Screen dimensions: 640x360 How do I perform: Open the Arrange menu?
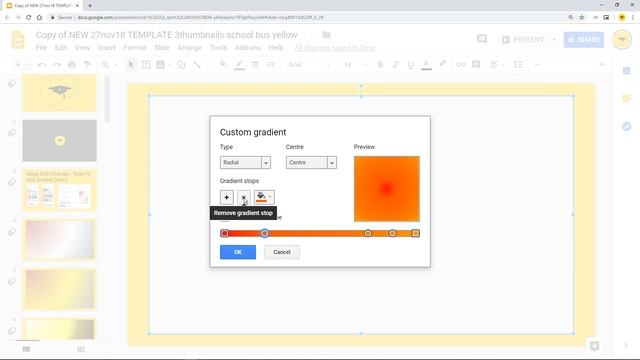(189, 48)
